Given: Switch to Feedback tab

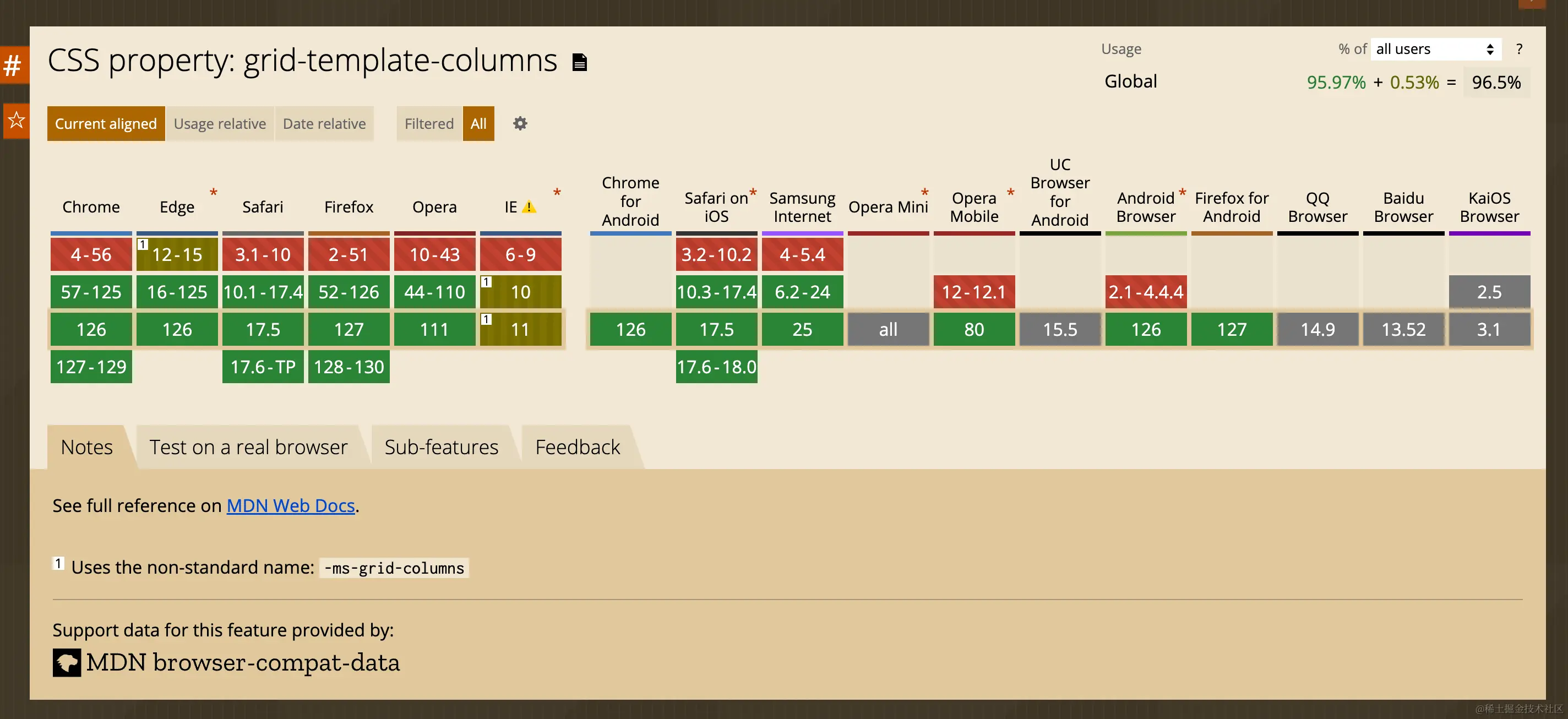Looking at the screenshot, I should pyautogui.click(x=577, y=447).
